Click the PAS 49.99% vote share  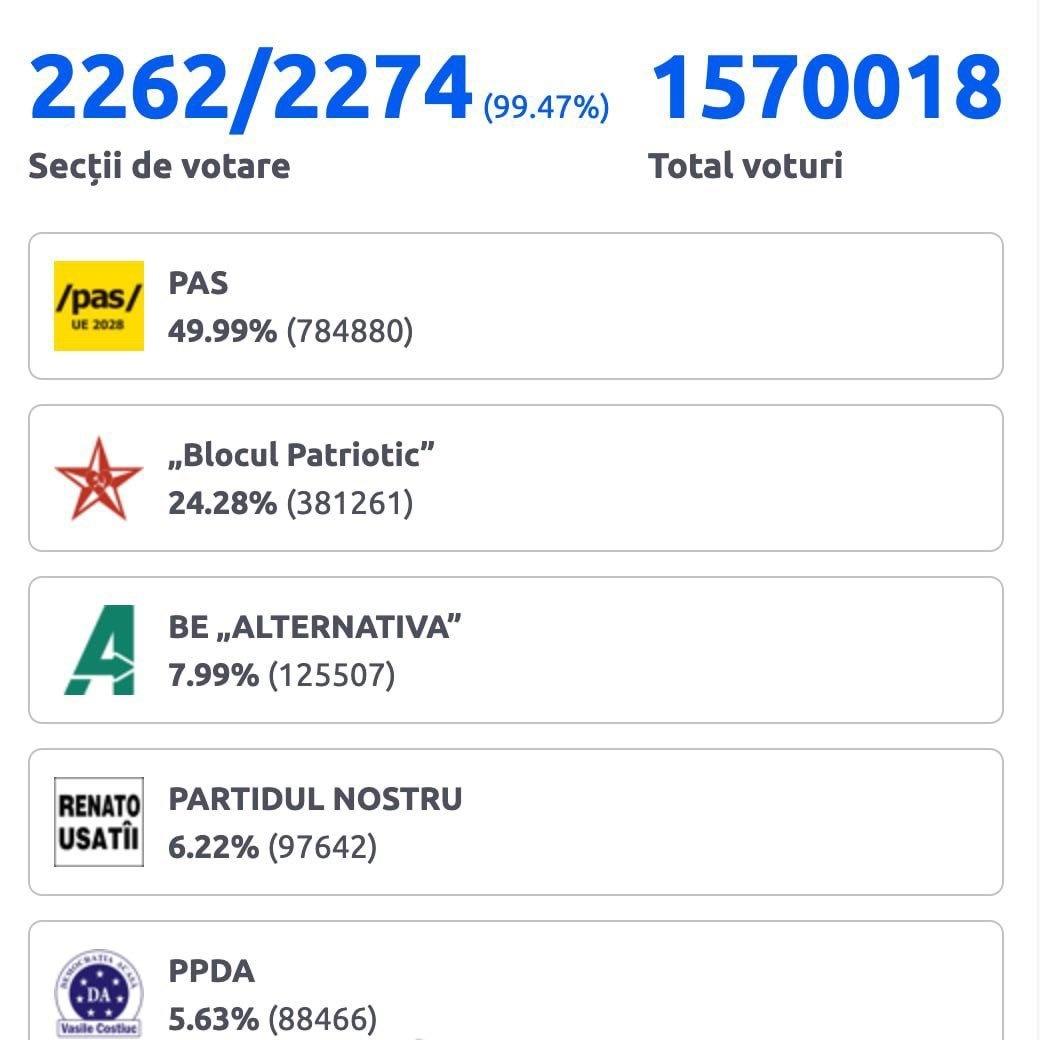click(222, 330)
